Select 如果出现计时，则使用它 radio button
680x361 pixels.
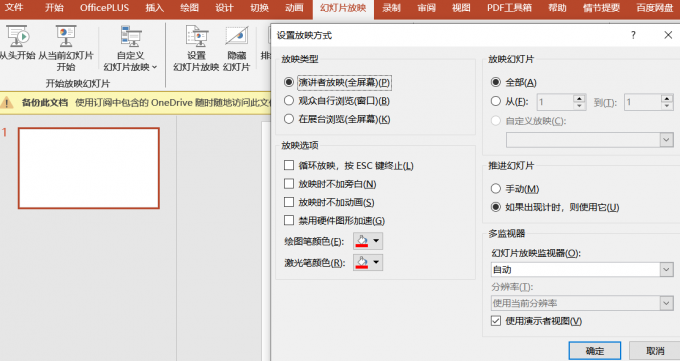pyautogui.click(x=496, y=207)
